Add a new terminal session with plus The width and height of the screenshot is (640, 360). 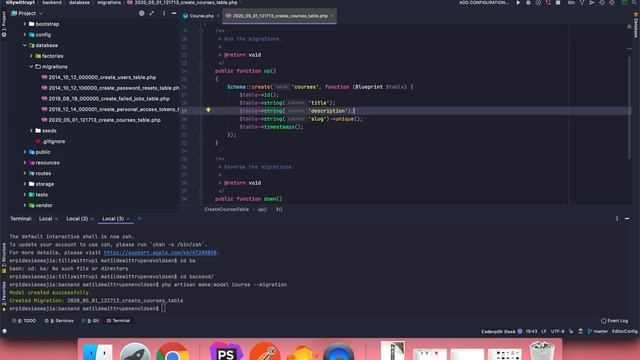coord(139,219)
